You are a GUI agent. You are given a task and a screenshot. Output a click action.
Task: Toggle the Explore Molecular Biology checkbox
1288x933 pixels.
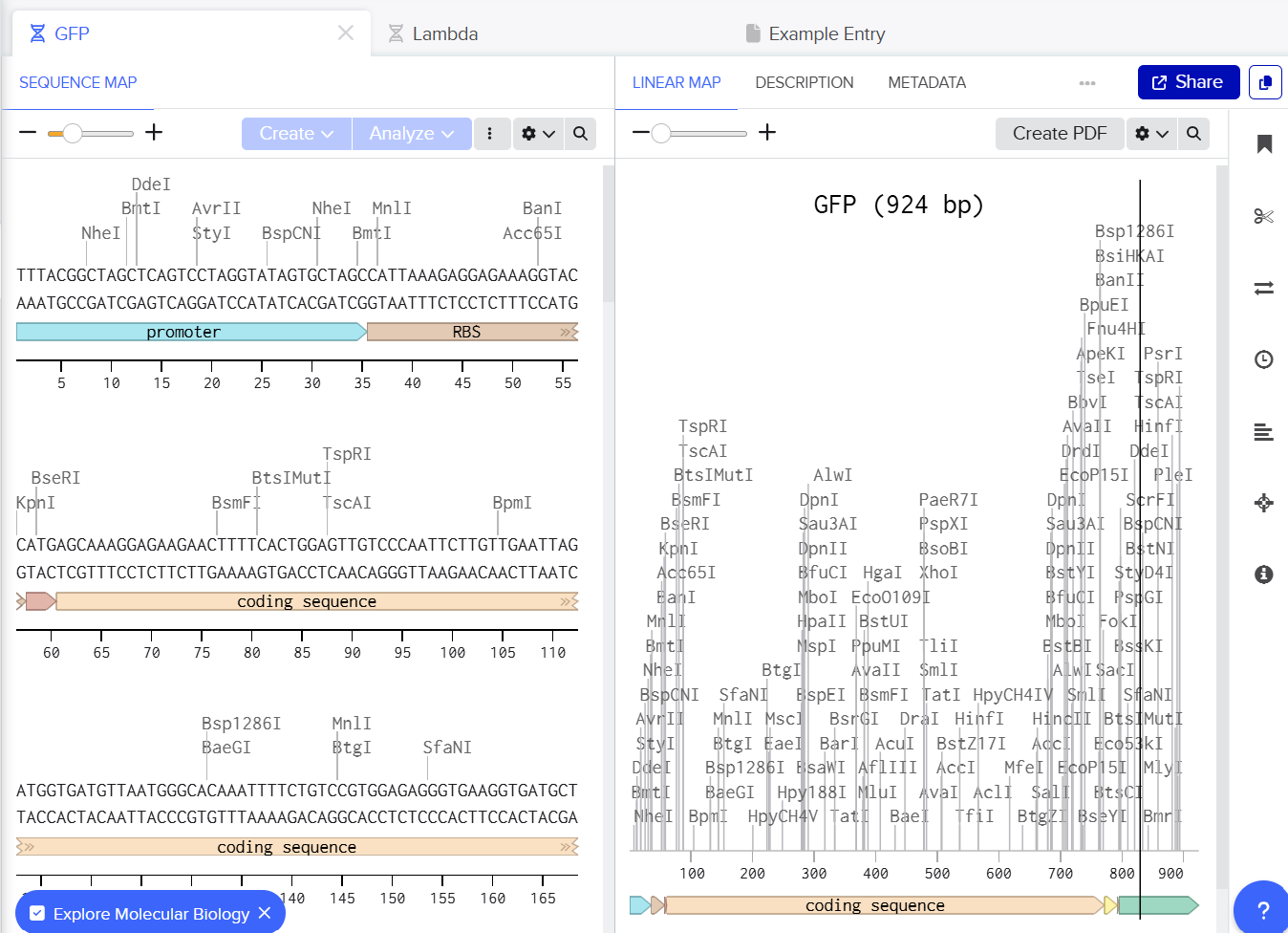[x=37, y=914]
